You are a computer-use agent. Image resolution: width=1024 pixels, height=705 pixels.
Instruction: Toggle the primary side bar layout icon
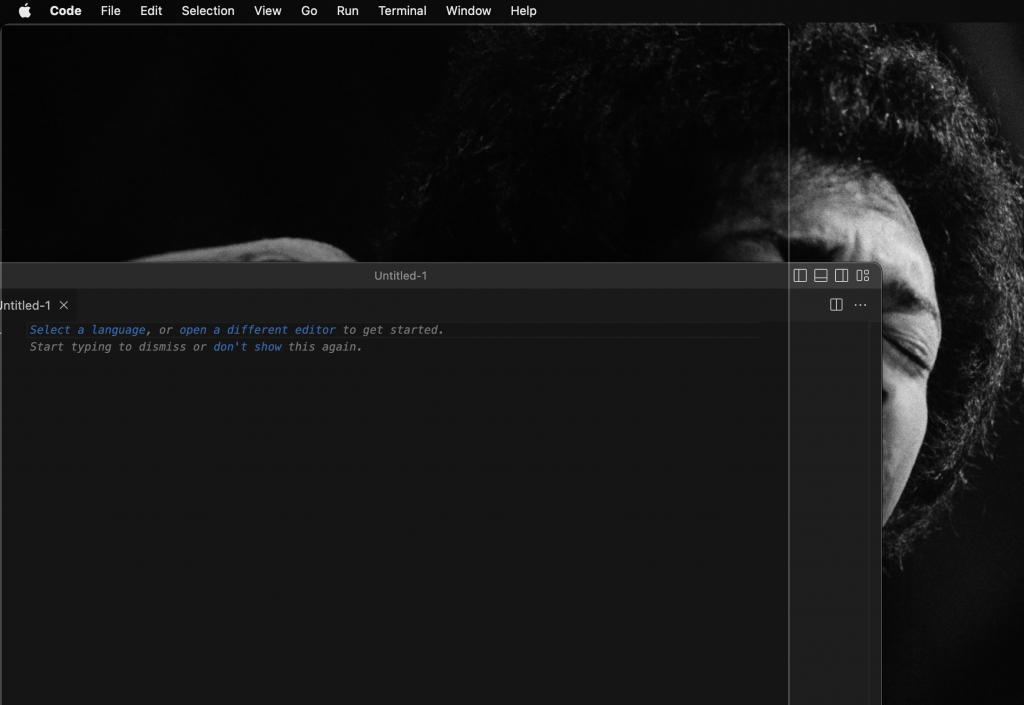(x=800, y=276)
